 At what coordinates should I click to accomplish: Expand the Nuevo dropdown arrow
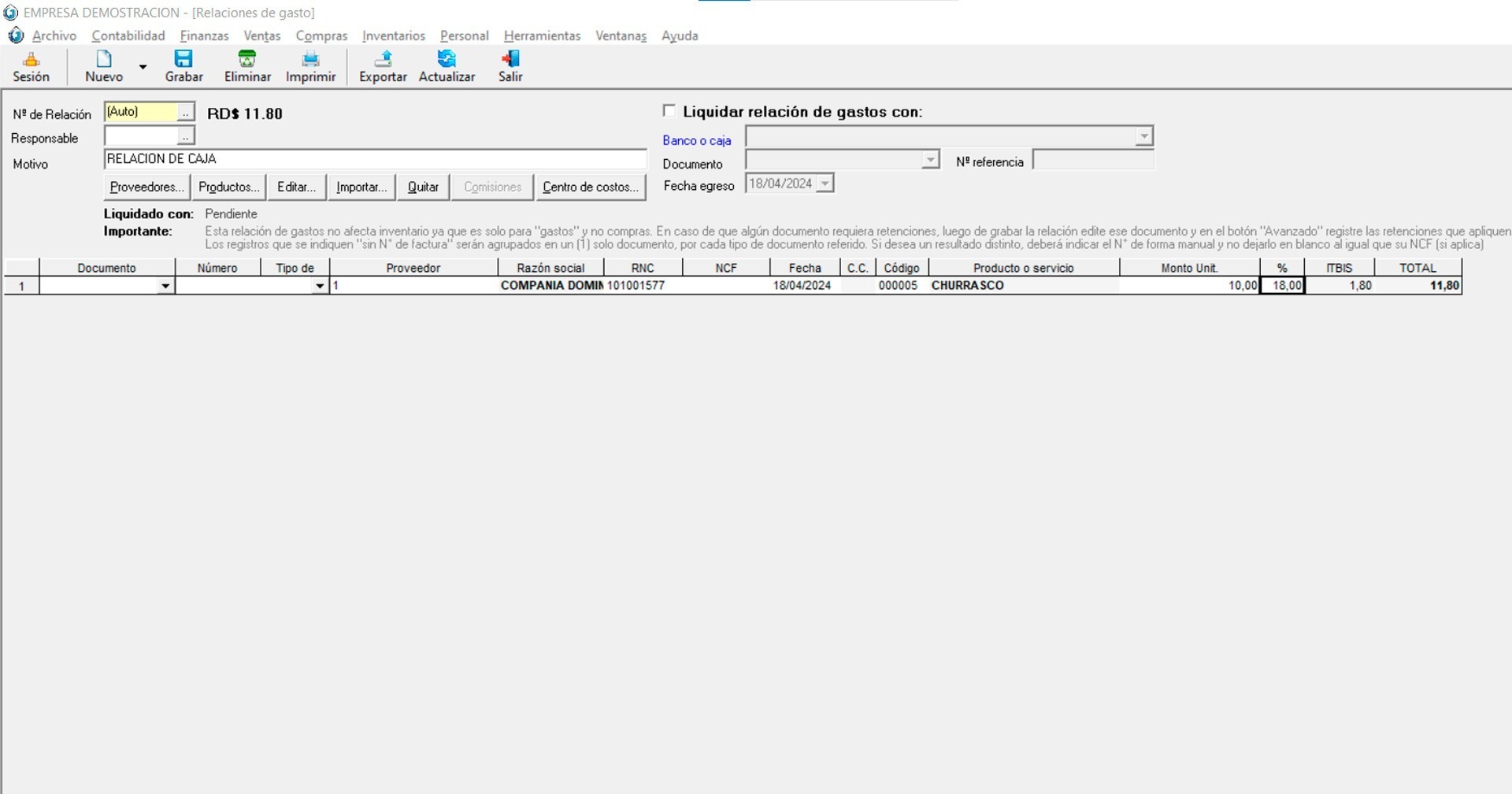[143, 68]
